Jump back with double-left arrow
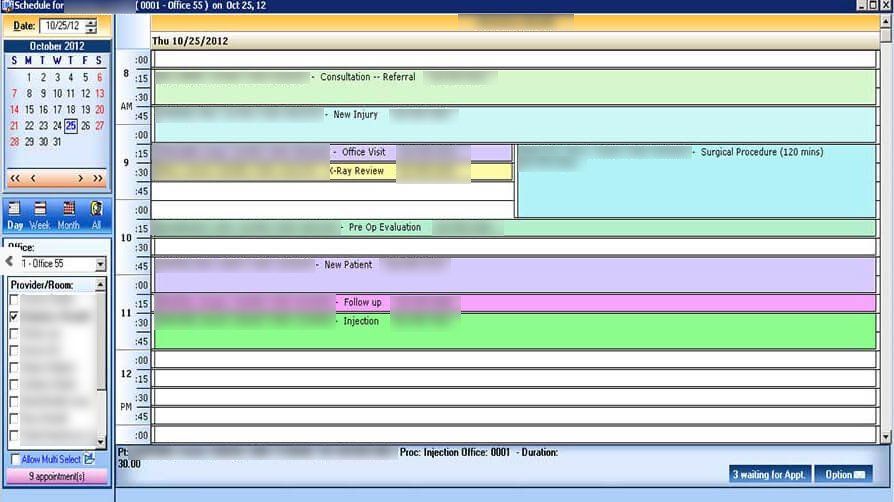 15,179
